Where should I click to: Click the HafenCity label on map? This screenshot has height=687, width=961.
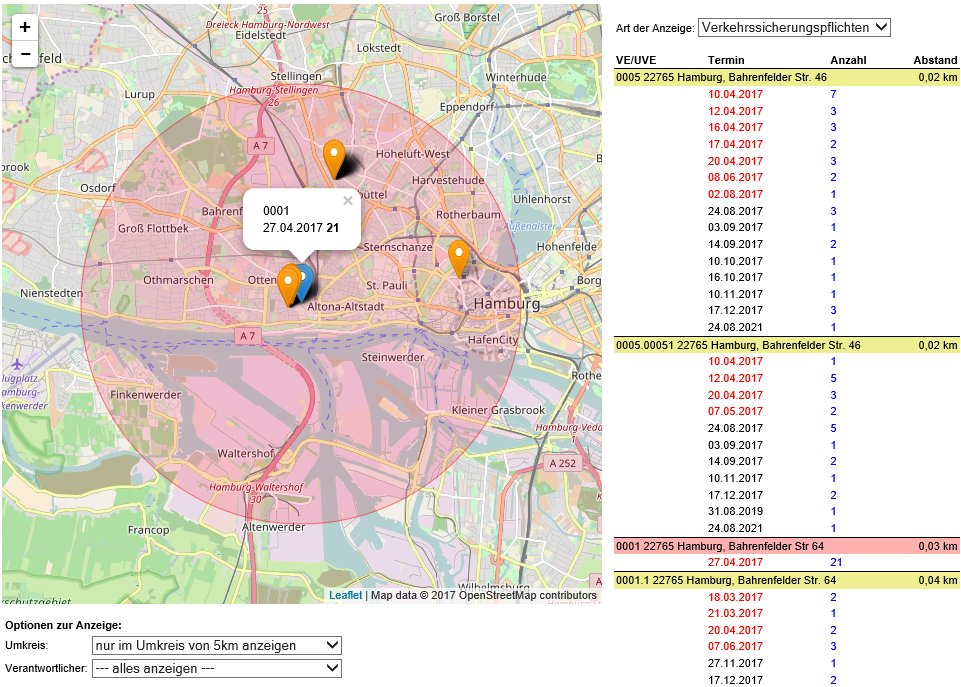pyautogui.click(x=493, y=340)
